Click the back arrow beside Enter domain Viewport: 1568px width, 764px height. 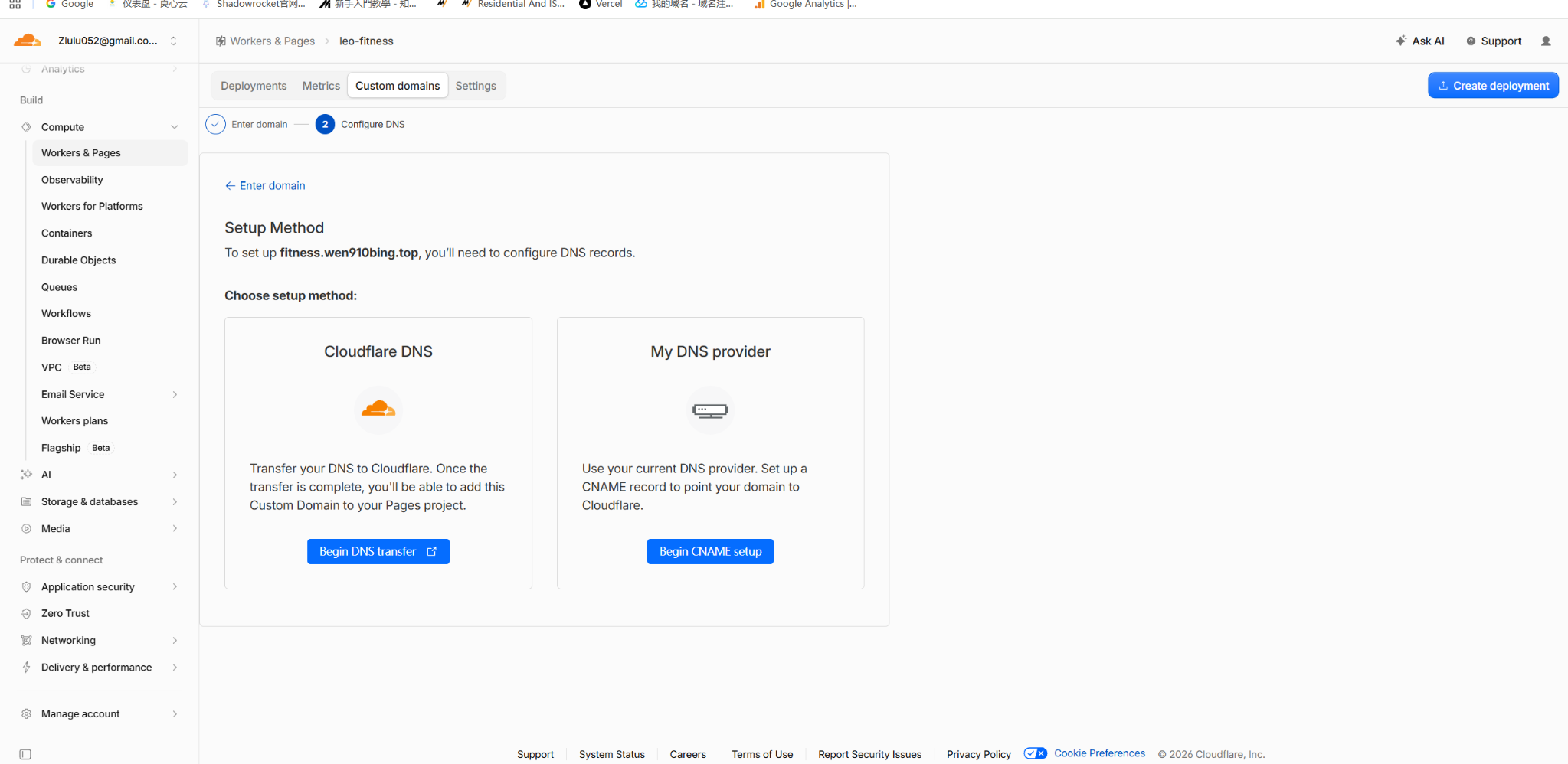click(230, 186)
